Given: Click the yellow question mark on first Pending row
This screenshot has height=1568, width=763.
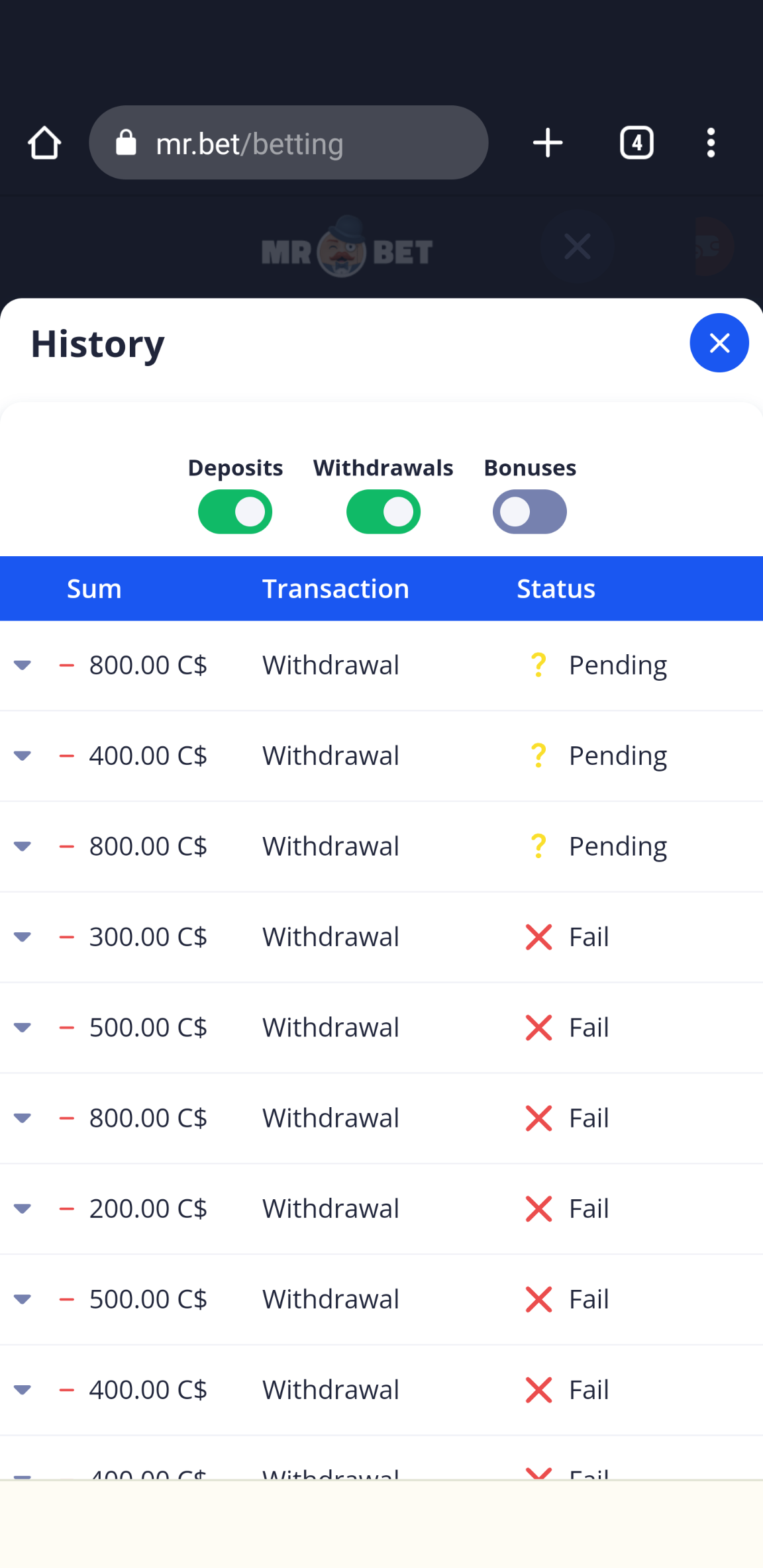Looking at the screenshot, I should tap(538, 665).
